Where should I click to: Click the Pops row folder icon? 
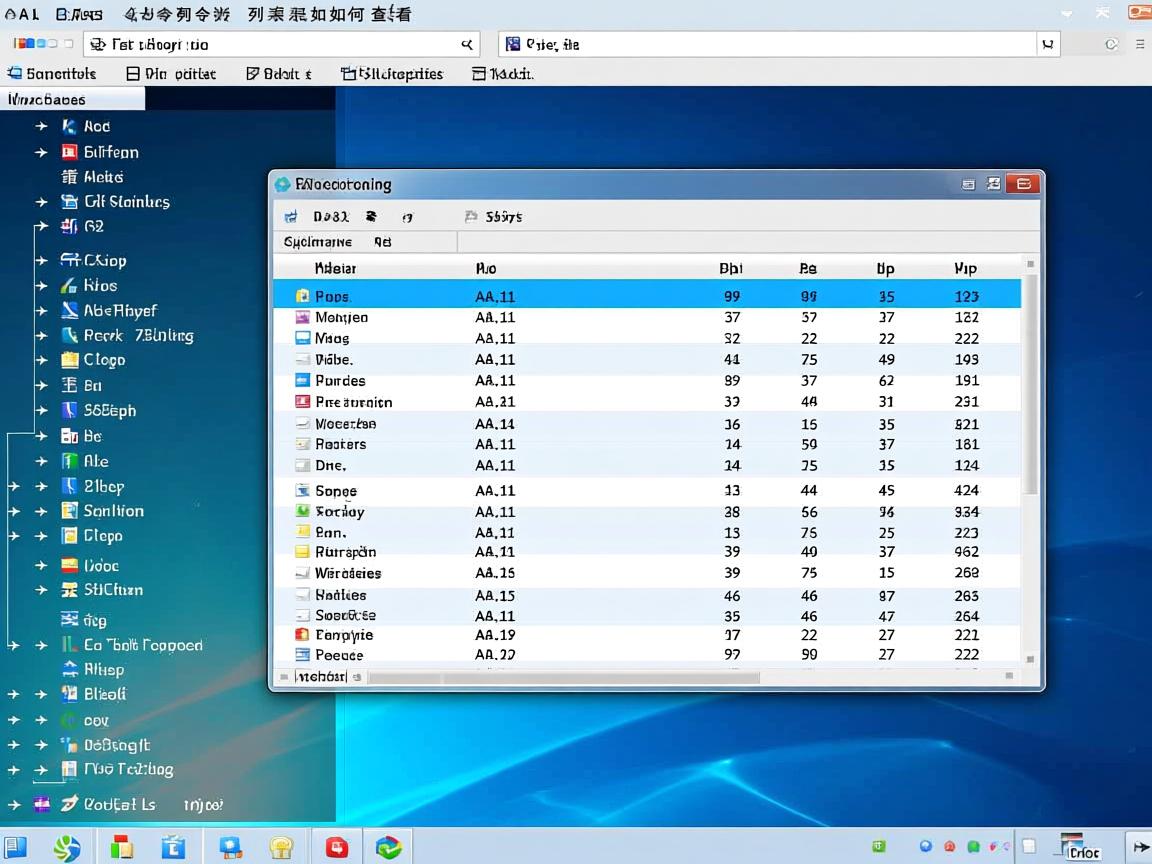click(303, 296)
